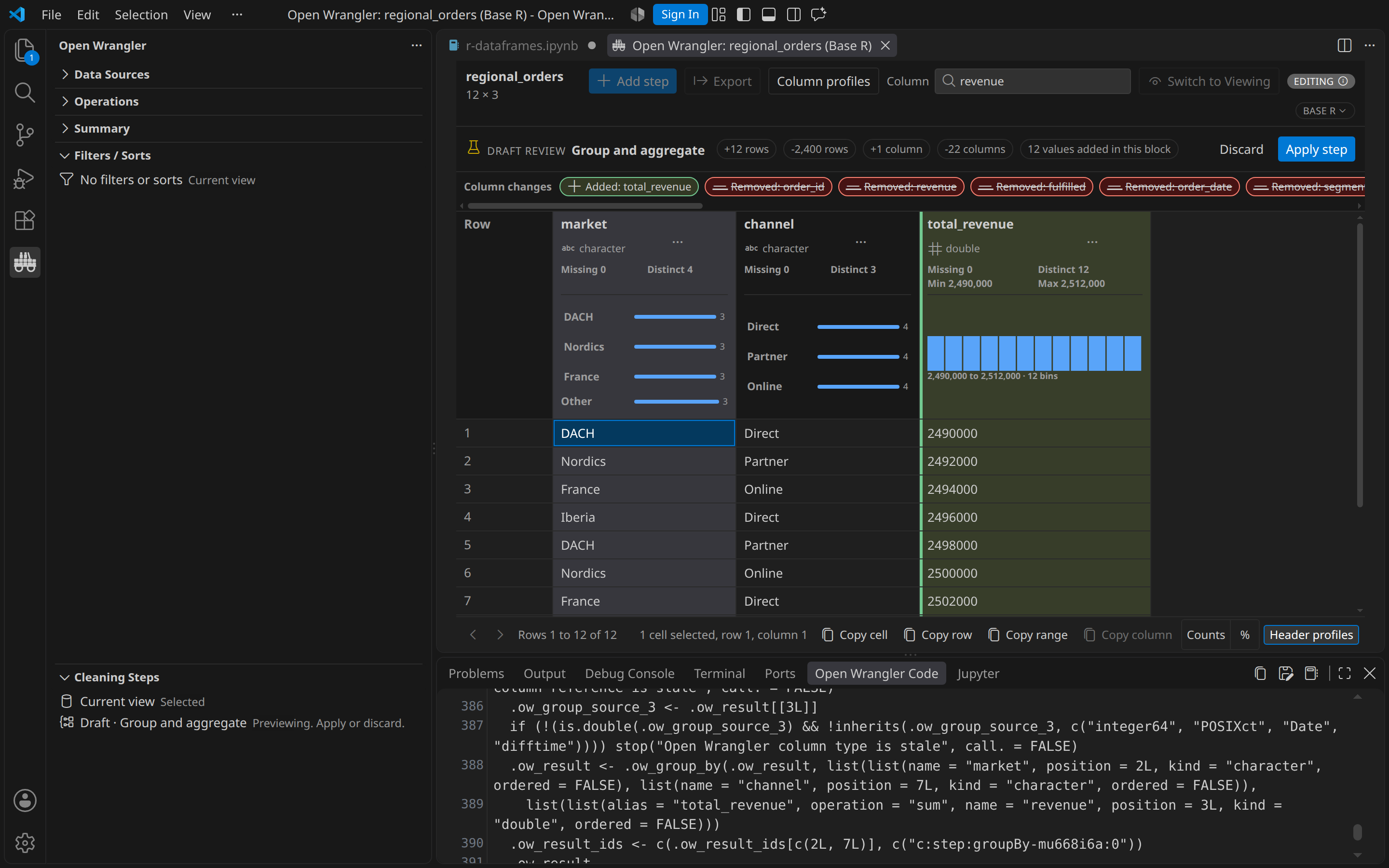Toggle the secondary side bar icon

(x=794, y=14)
